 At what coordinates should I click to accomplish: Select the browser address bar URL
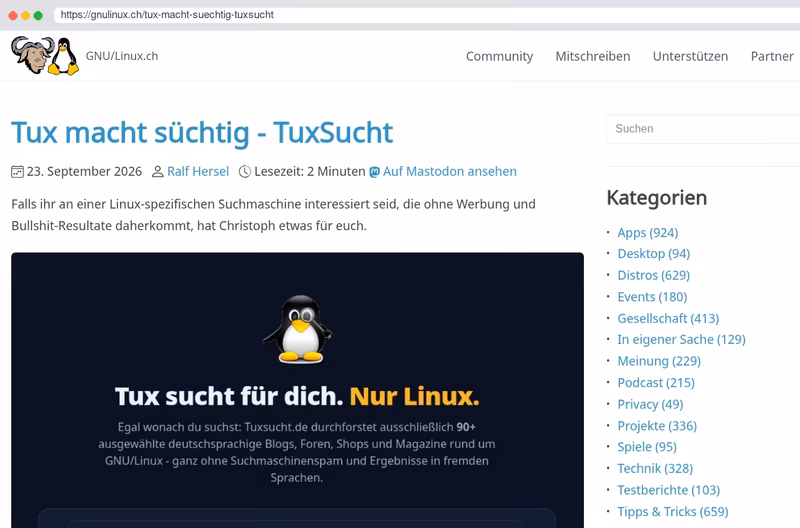click(x=167, y=15)
